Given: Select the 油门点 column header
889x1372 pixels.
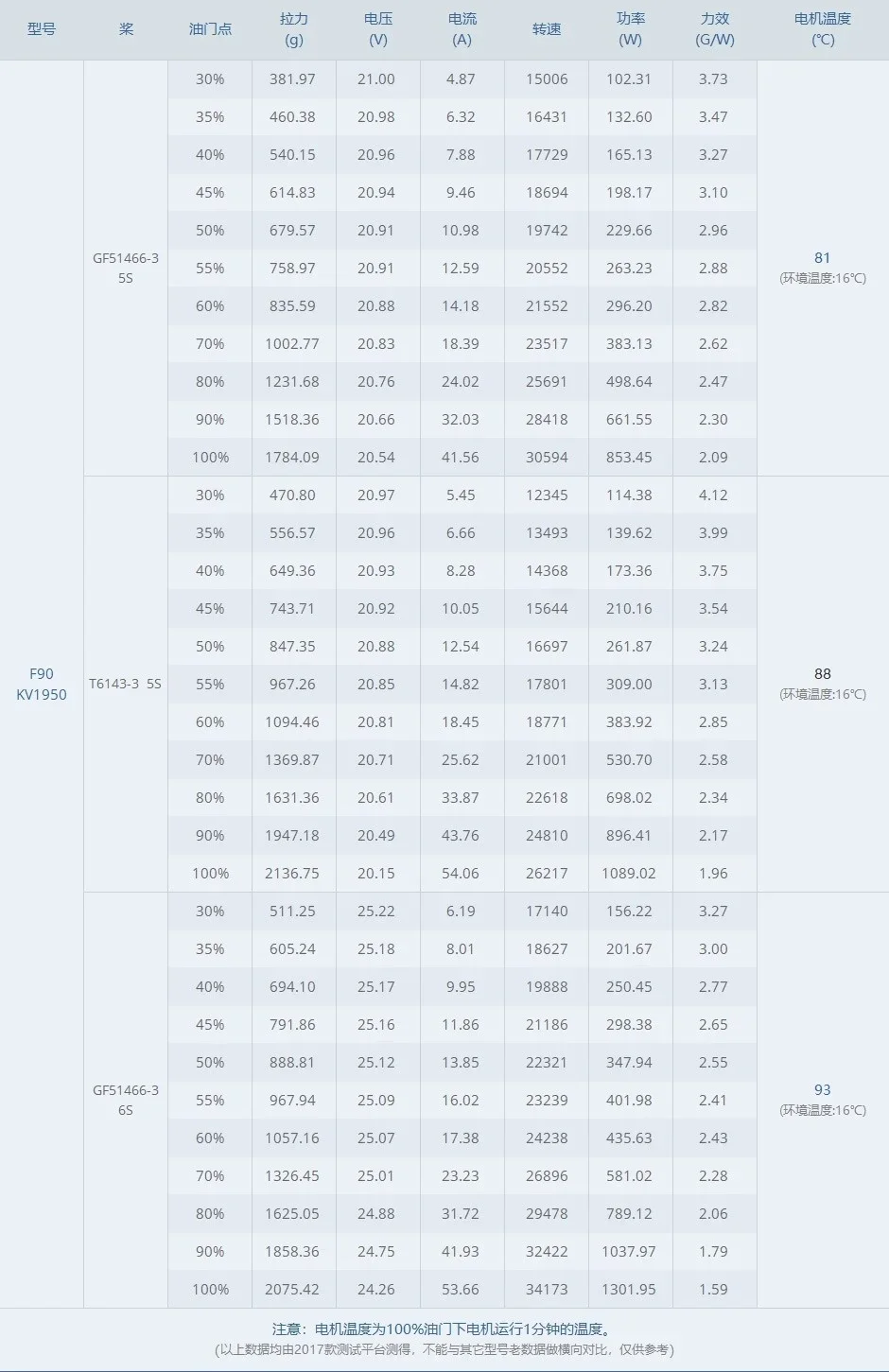Looking at the screenshot, I should point(210,29).
